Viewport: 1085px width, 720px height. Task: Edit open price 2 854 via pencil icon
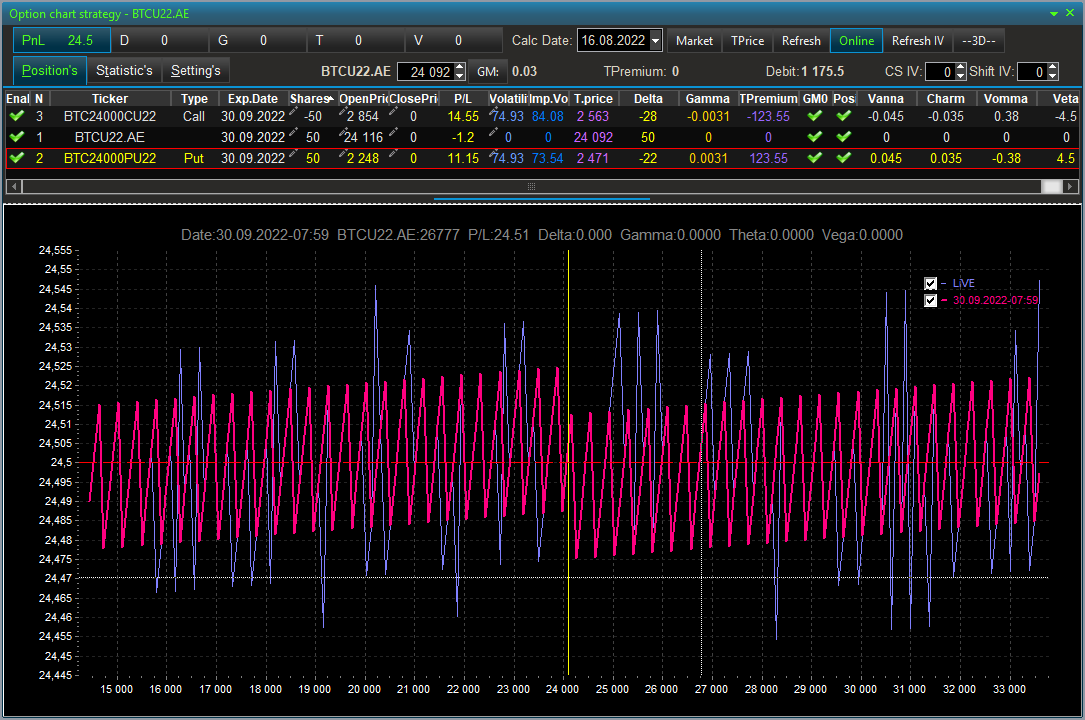tap(343, 111)
